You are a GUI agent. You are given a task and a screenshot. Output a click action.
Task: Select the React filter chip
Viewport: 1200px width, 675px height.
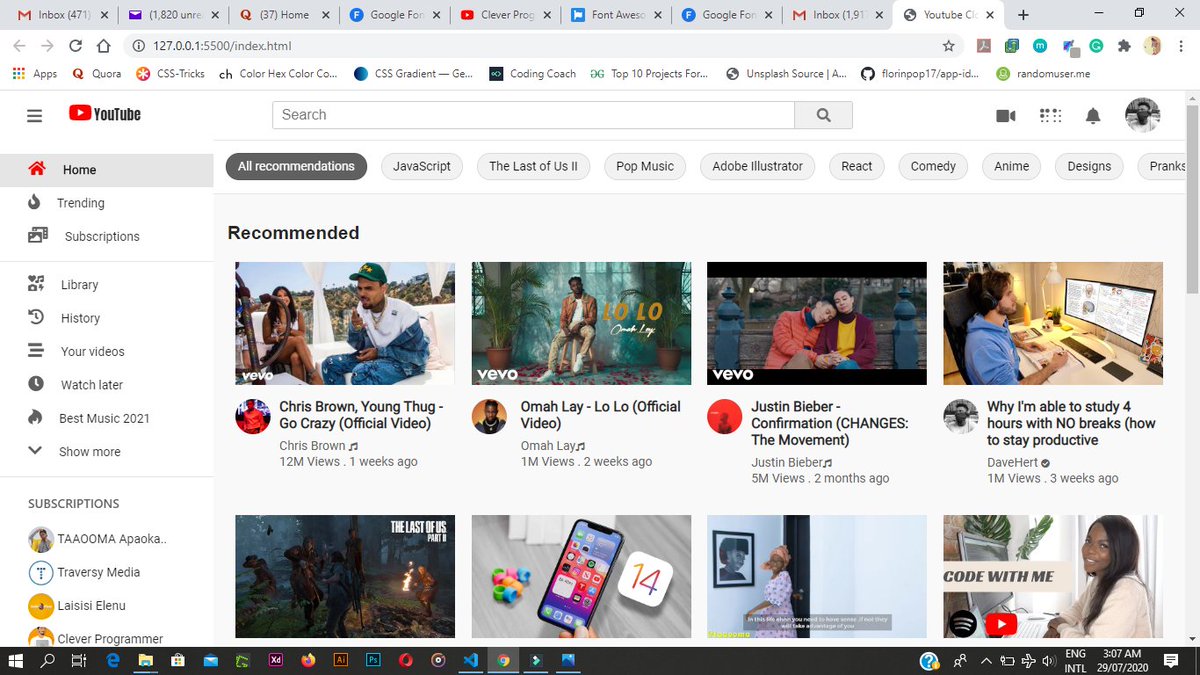(856, 166)
